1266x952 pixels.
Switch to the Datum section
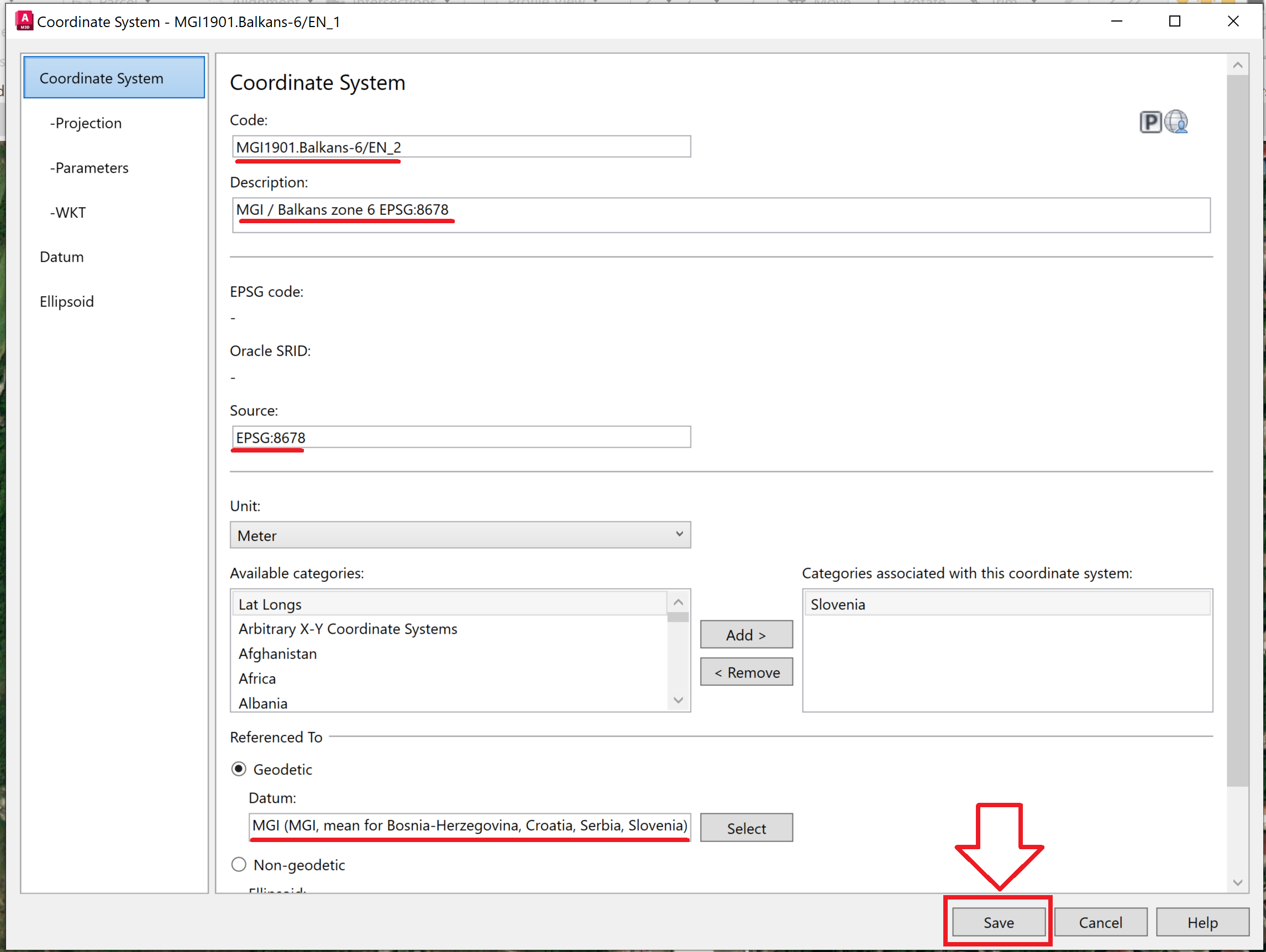click(x=62, y=257)
